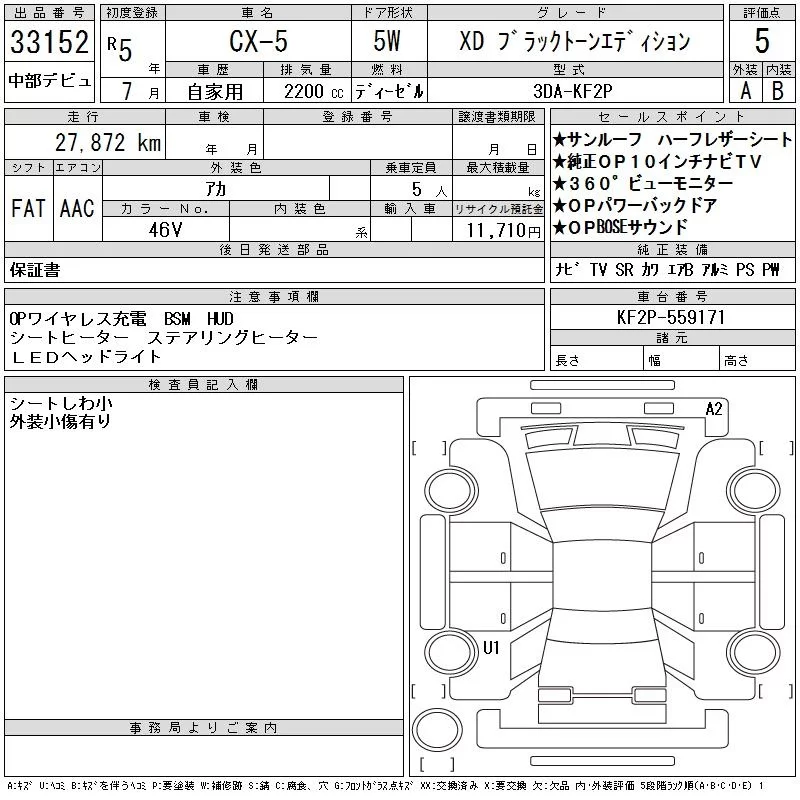The image size is (800, 800).
Task: Click the car name CX-5
Action: [258, 41]
